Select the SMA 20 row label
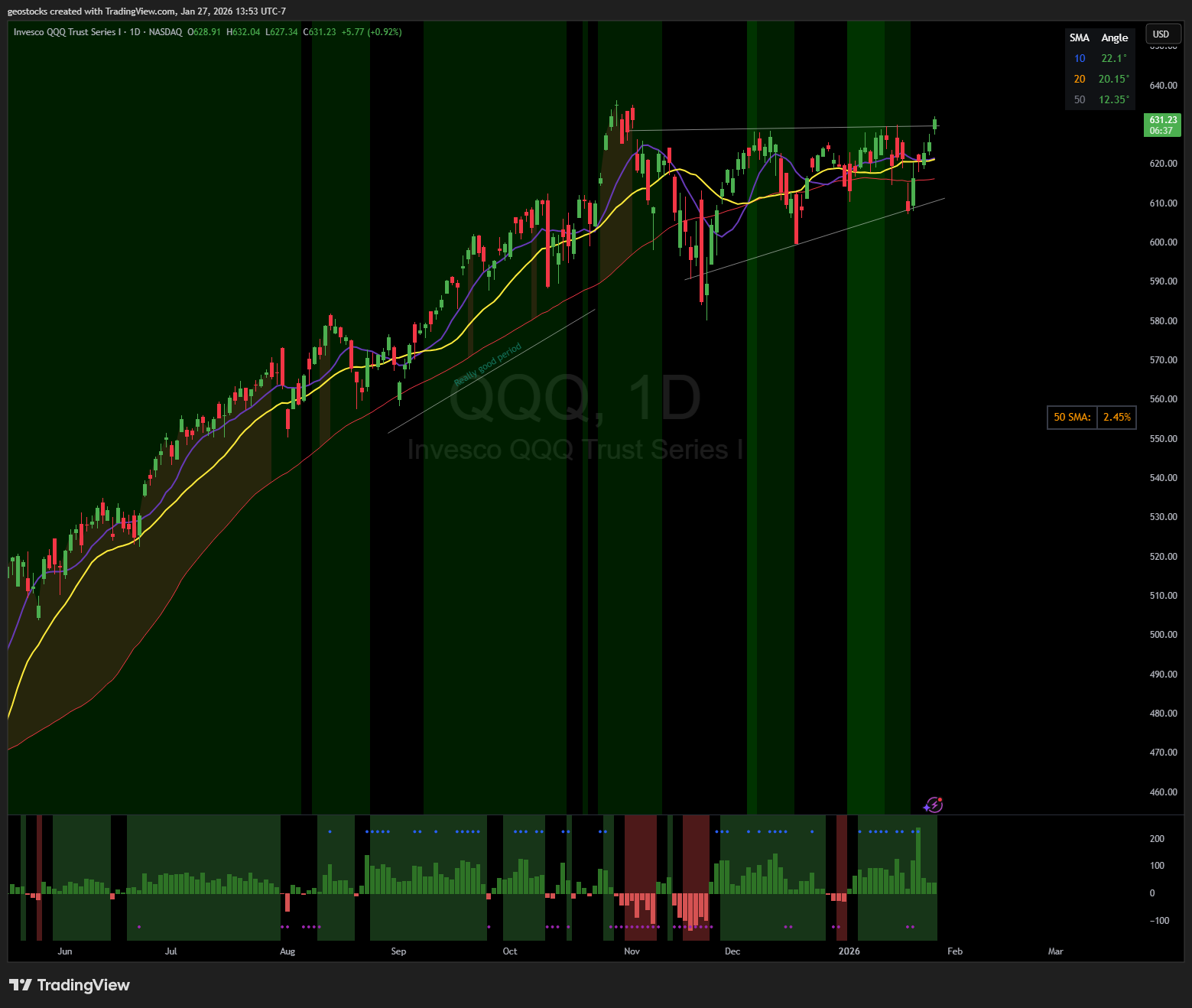Image resolution: width=1192 pixels, height=1008 pixels. click(x=1080, y=80)
